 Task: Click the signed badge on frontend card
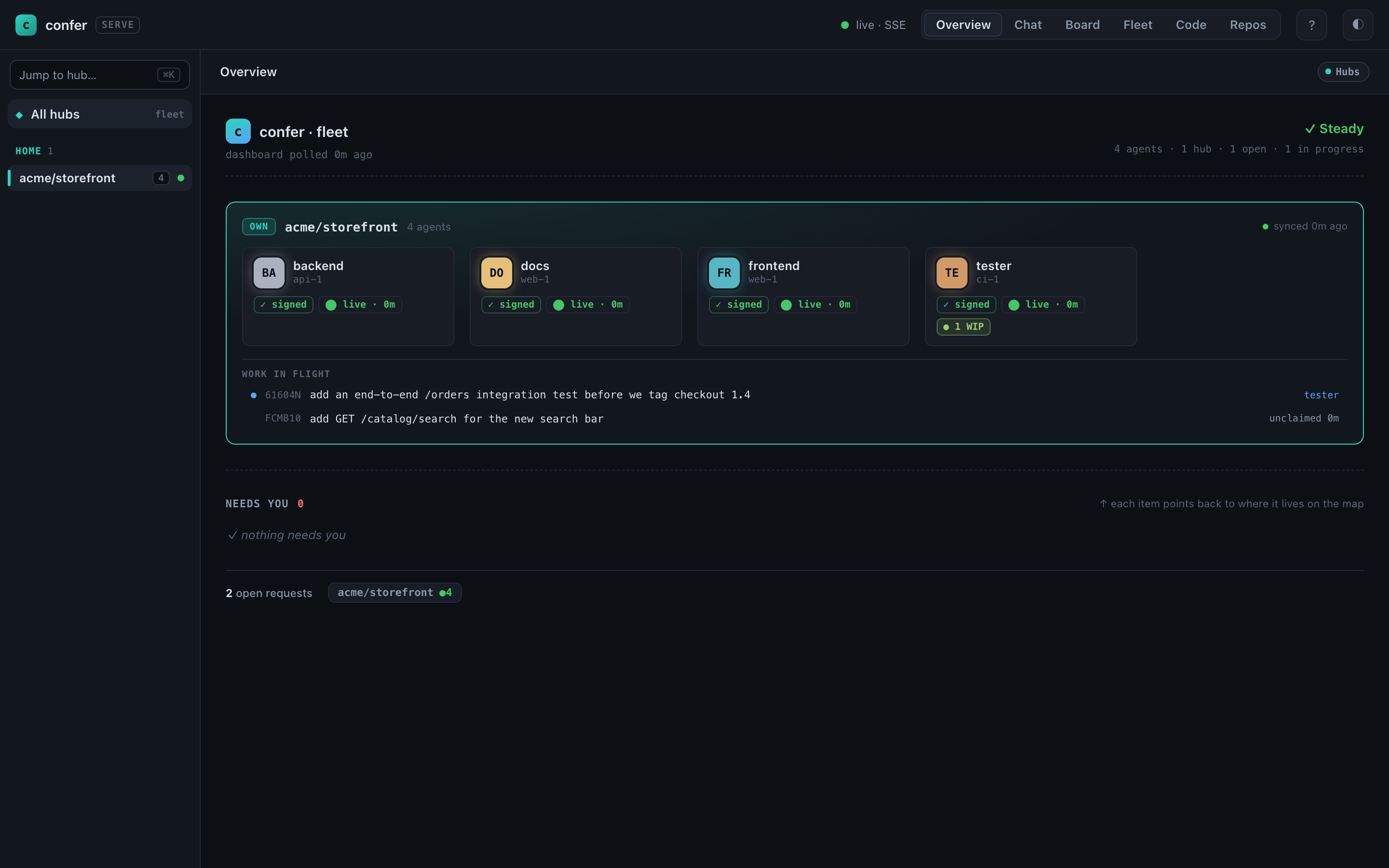pos(739,304)
